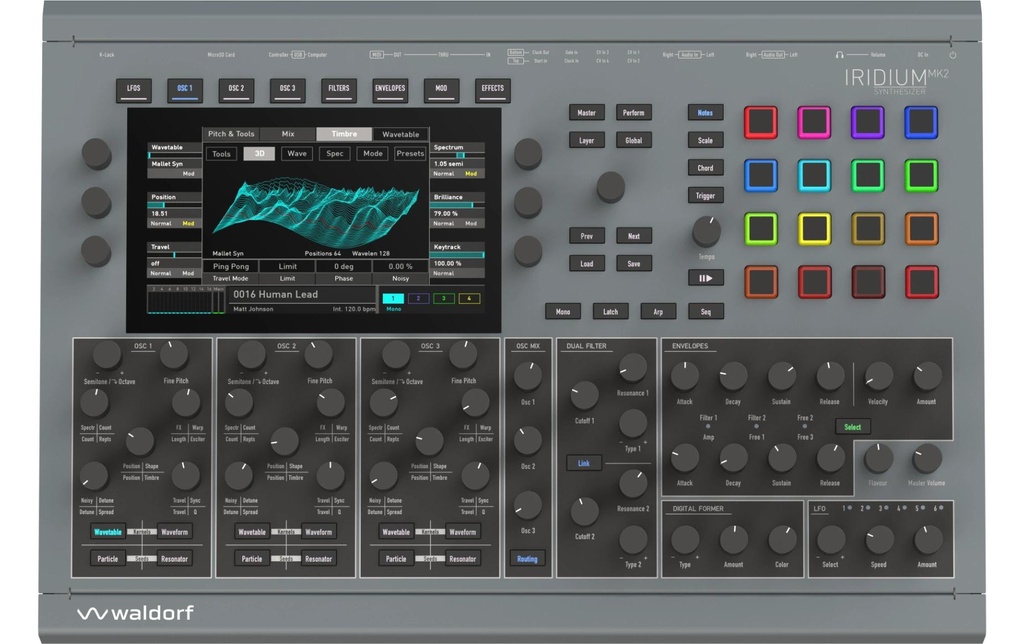1024x644 pixels.
Task: Tap the power symbol at top right
Action: [x=953, y=56]
